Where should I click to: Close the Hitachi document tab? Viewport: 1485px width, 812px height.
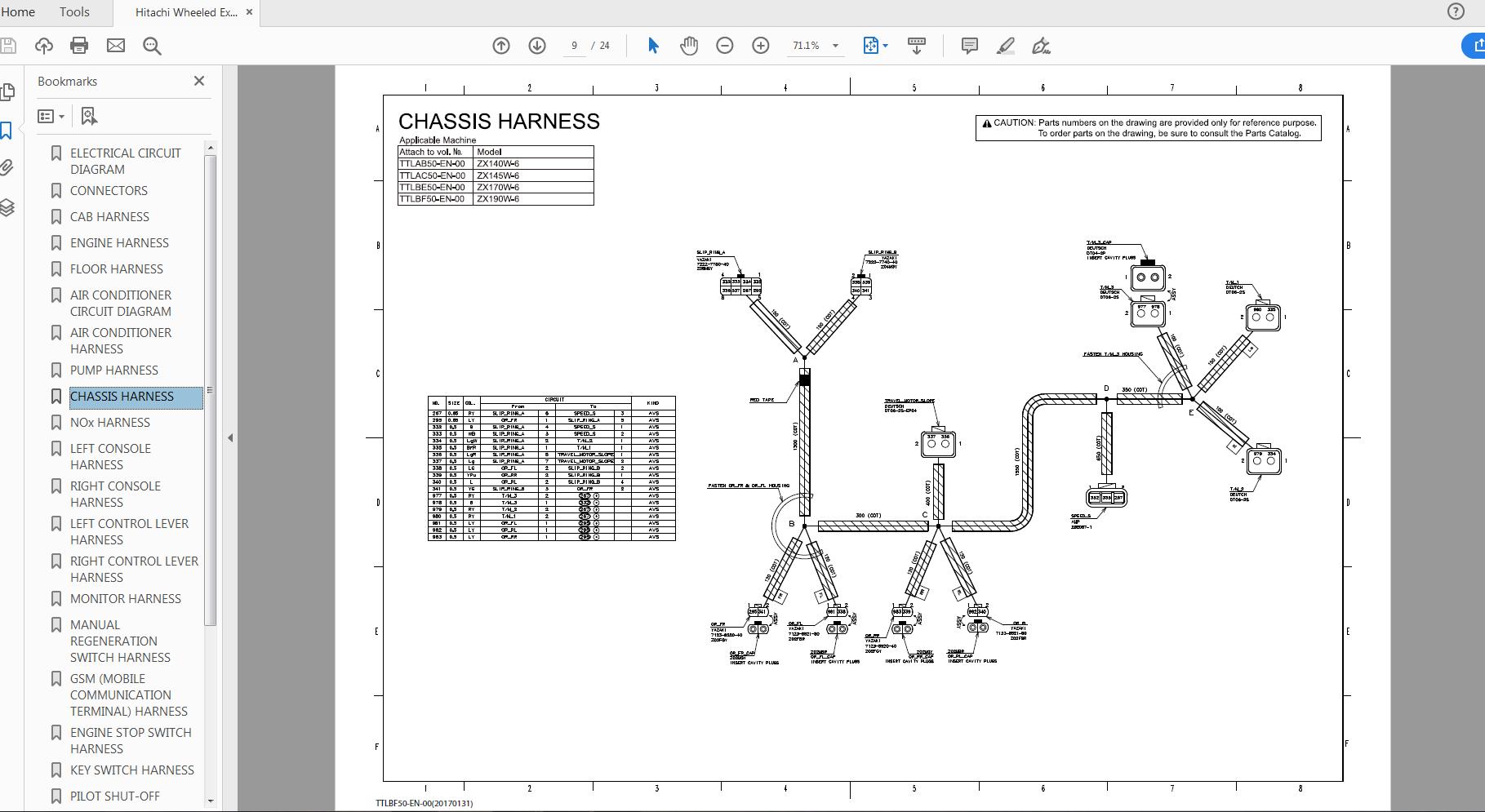(x=250, y=12)
